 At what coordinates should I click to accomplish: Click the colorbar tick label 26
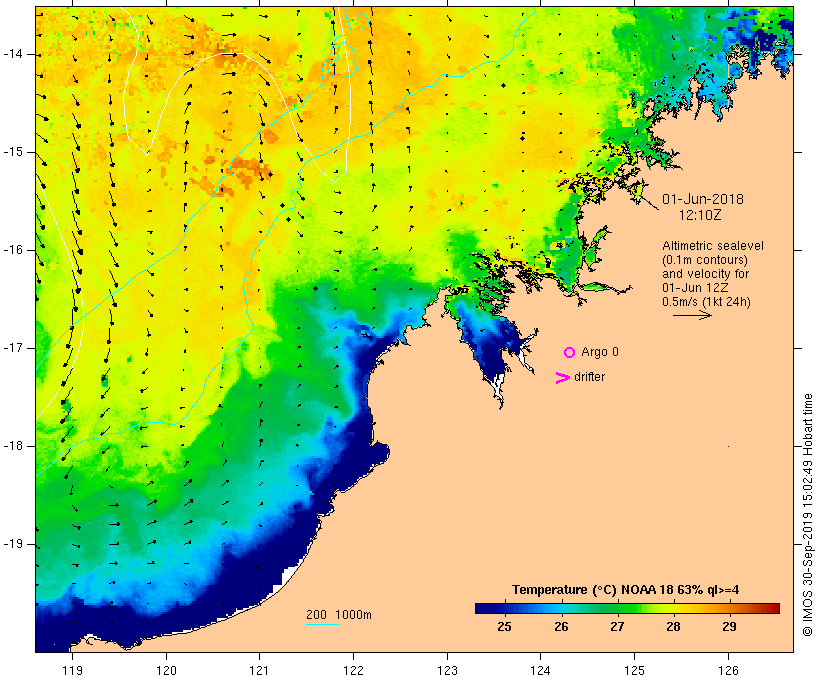tap(561, 627)
